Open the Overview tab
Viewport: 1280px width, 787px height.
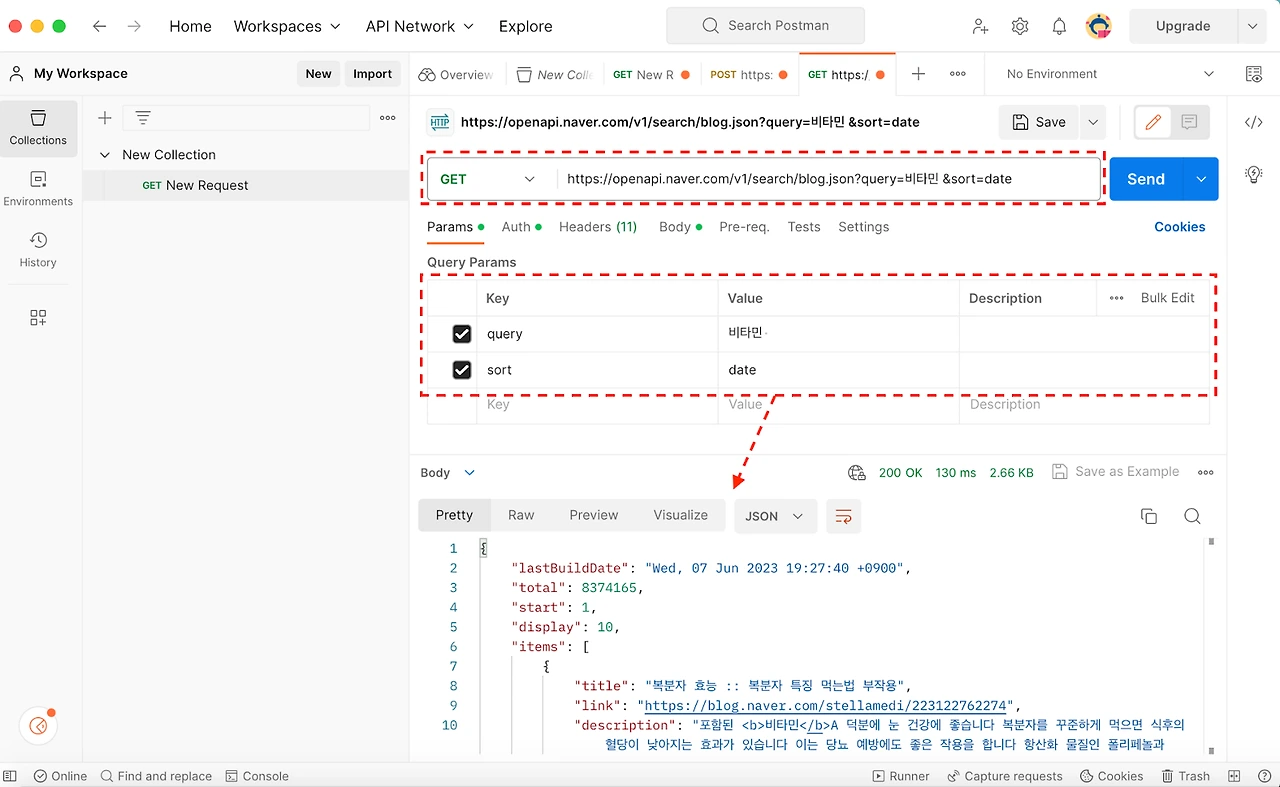click(x=456, y=74)
